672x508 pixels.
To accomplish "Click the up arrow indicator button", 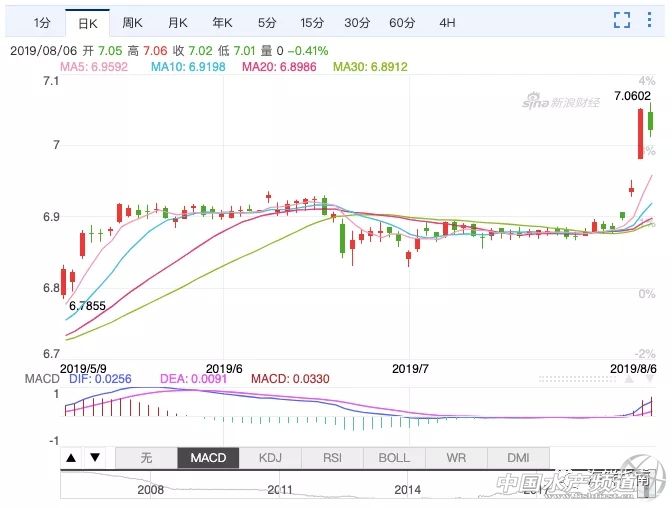I will 71,458.
